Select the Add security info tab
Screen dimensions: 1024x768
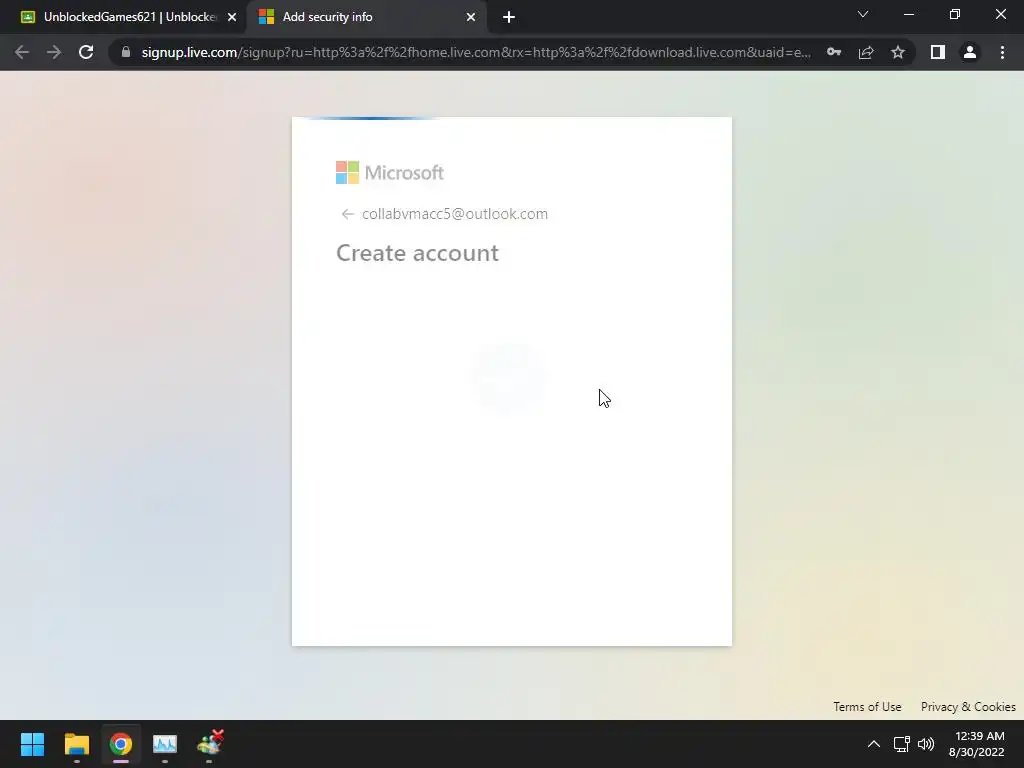pos(366,17)
